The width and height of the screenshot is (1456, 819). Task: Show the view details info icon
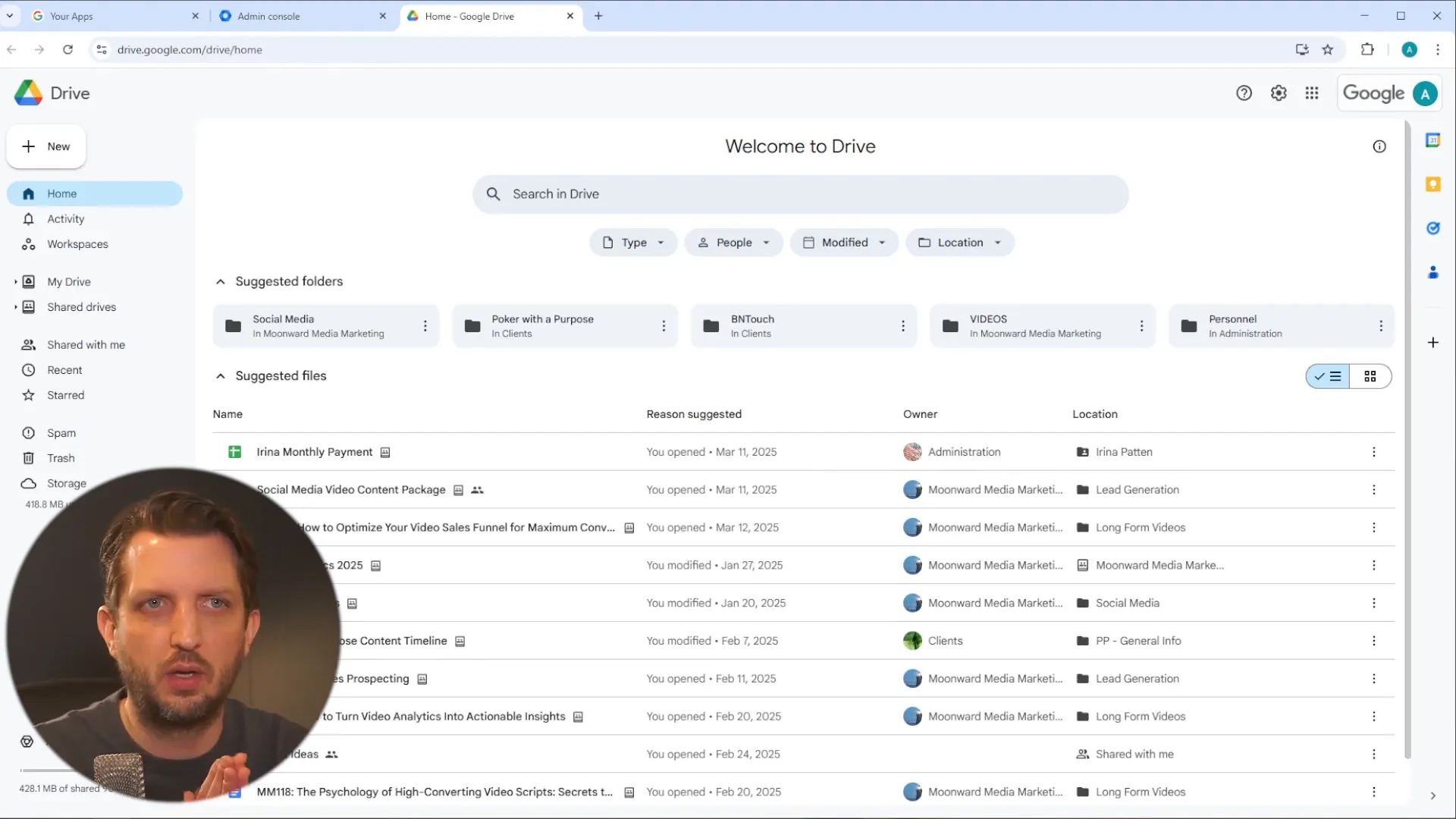1379,146
